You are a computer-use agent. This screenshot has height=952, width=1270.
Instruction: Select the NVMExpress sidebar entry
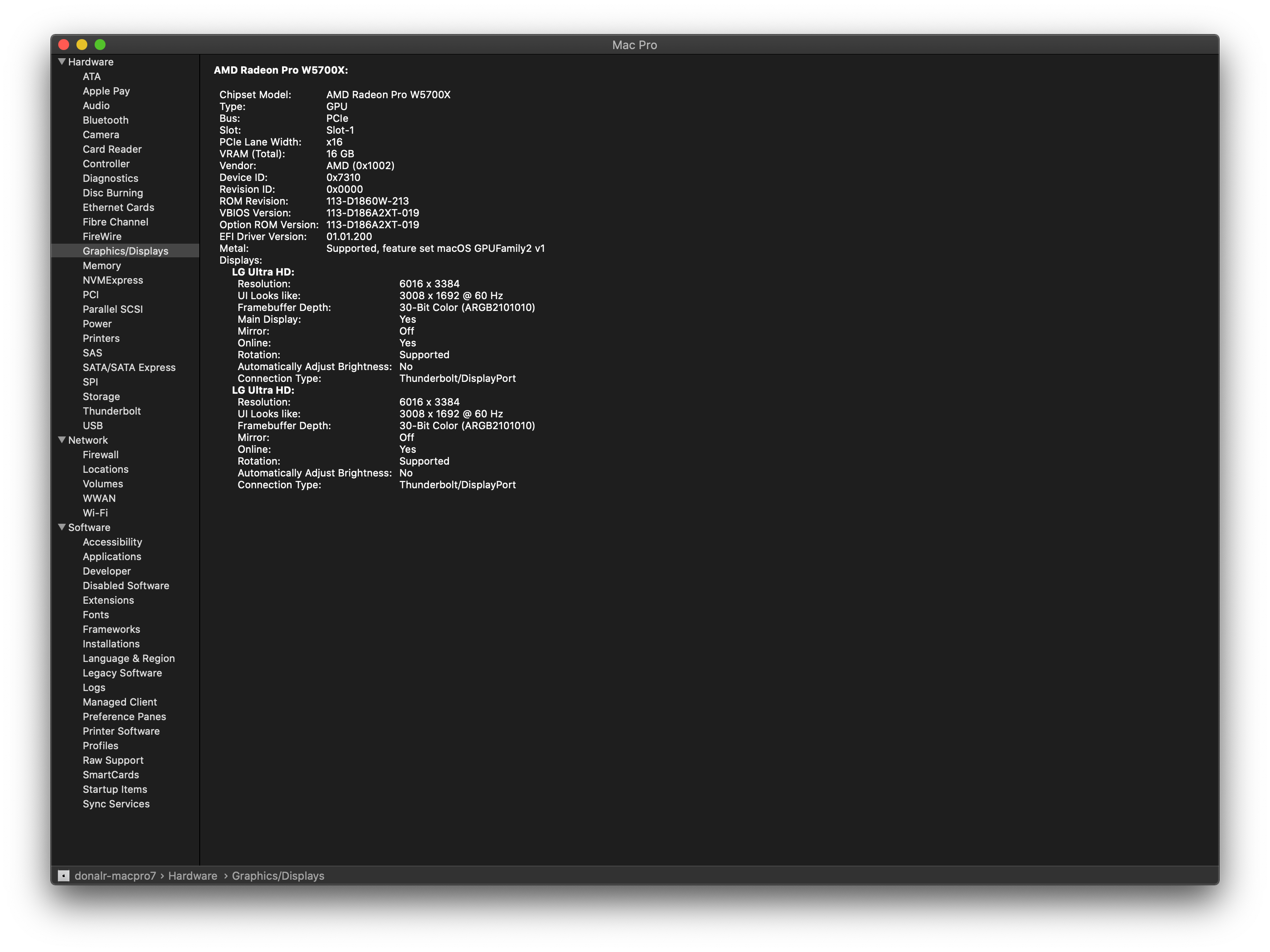112,280
